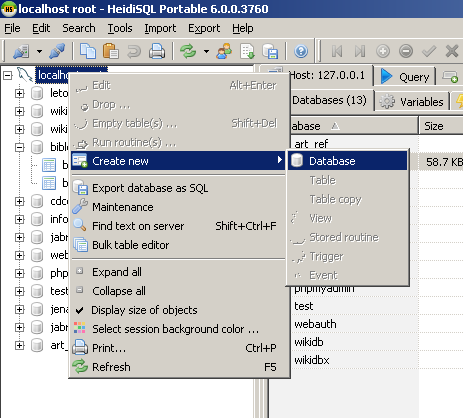Choose Refresh in the context menu
The image size is (463, 418).
pos(177,367)
